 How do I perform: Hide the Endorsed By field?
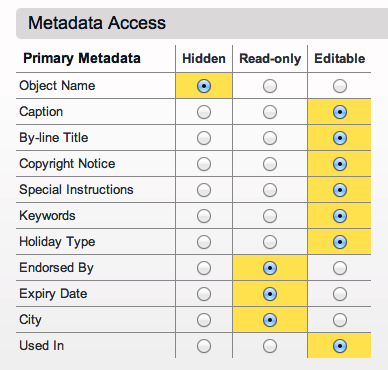[x=204, y=268]
